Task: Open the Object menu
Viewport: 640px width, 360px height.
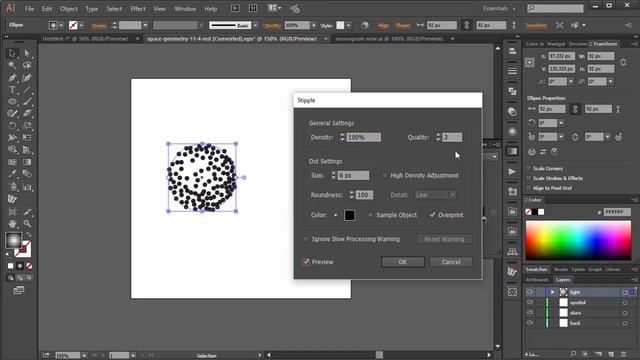Action: click(69, 9)
